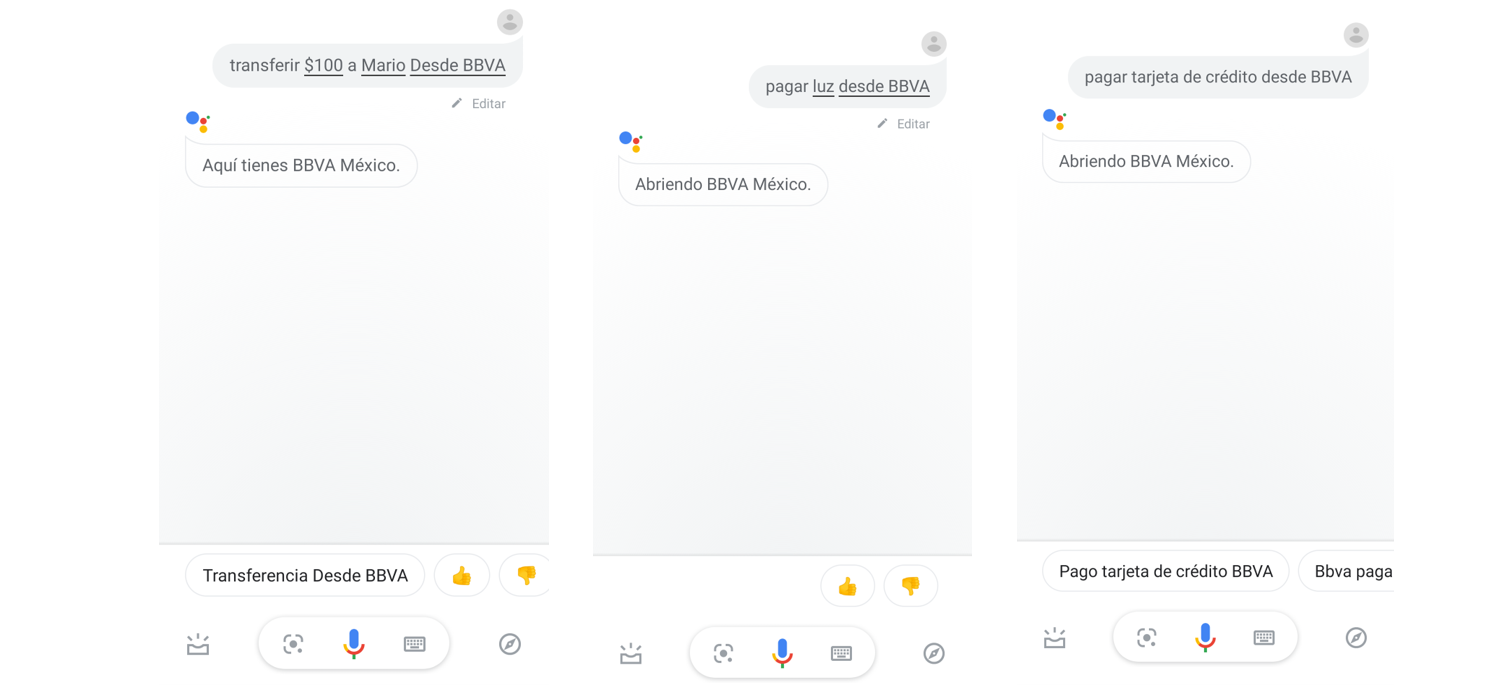Open Google Lens in the first panel
Viewport: 1501px width, 699px height.
[x=293, y=644]
